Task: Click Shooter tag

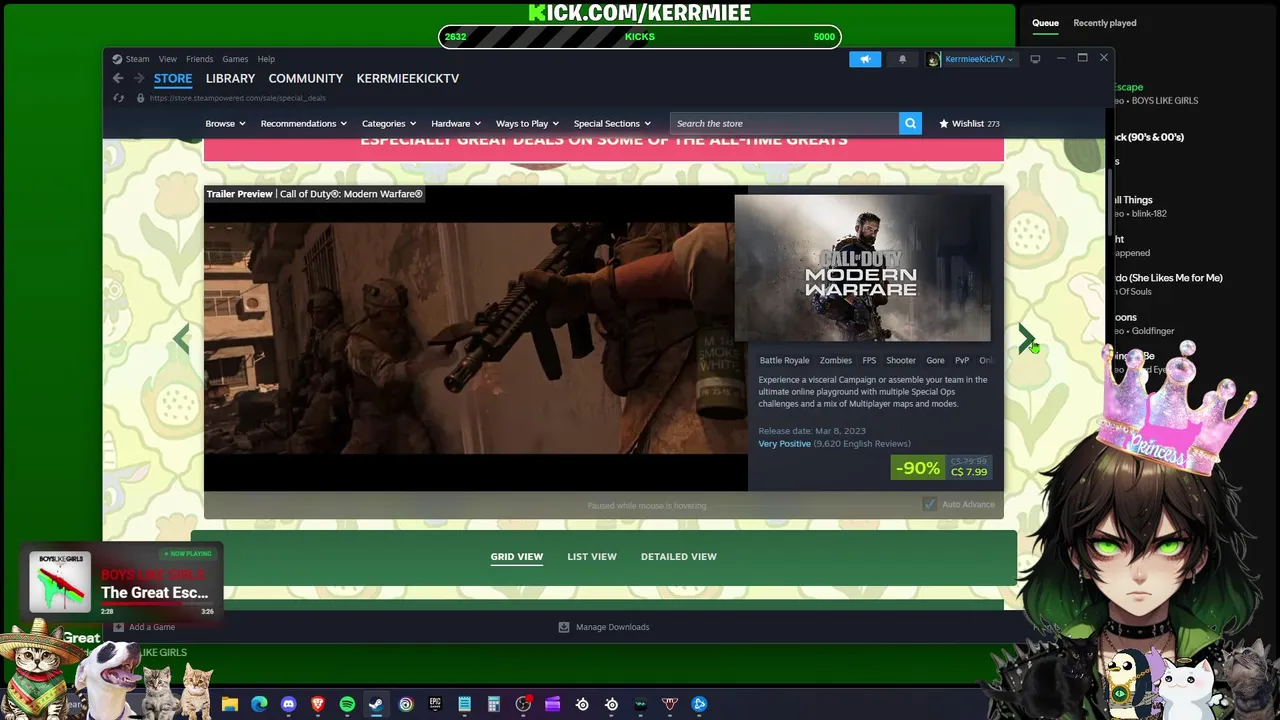Action: pyautogui.click(x=901, y=360)
